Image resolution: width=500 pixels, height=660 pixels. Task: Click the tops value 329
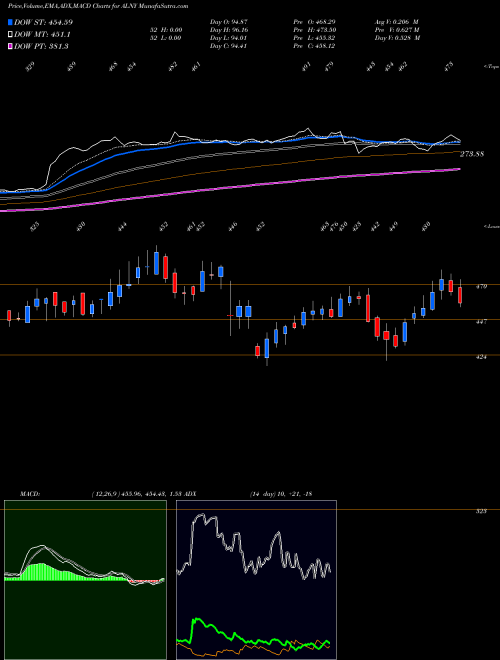point(30,67)
